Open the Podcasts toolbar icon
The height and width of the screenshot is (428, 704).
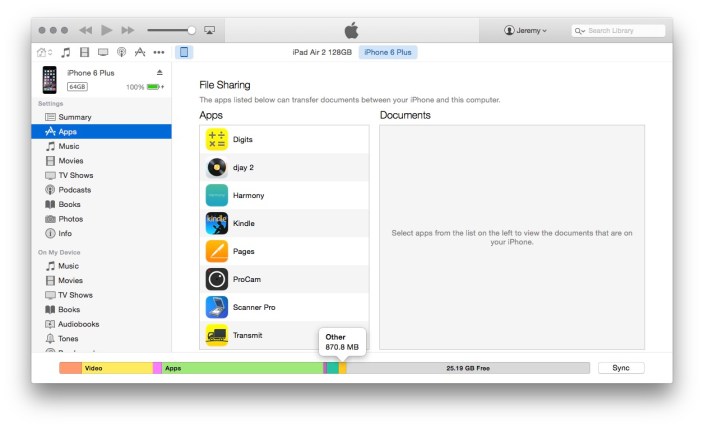click(121, 52)
